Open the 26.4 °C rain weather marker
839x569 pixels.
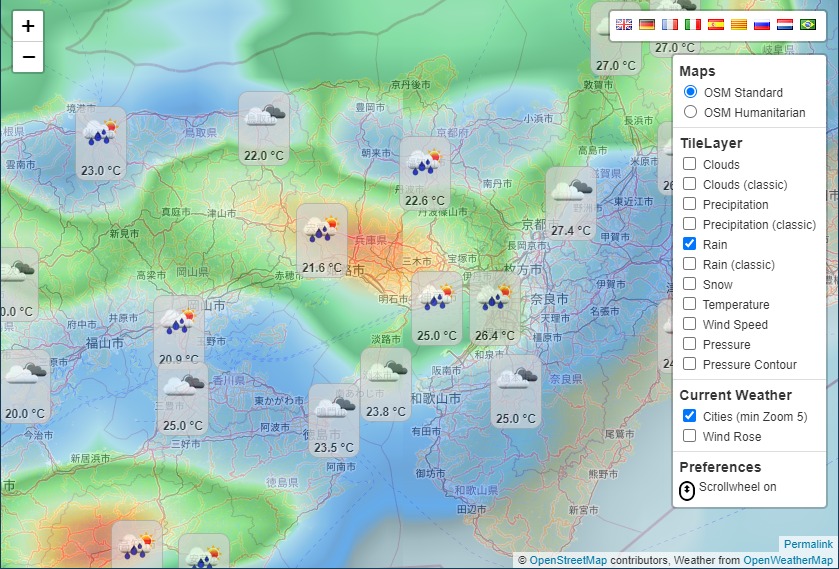click(x=495, y=308)
